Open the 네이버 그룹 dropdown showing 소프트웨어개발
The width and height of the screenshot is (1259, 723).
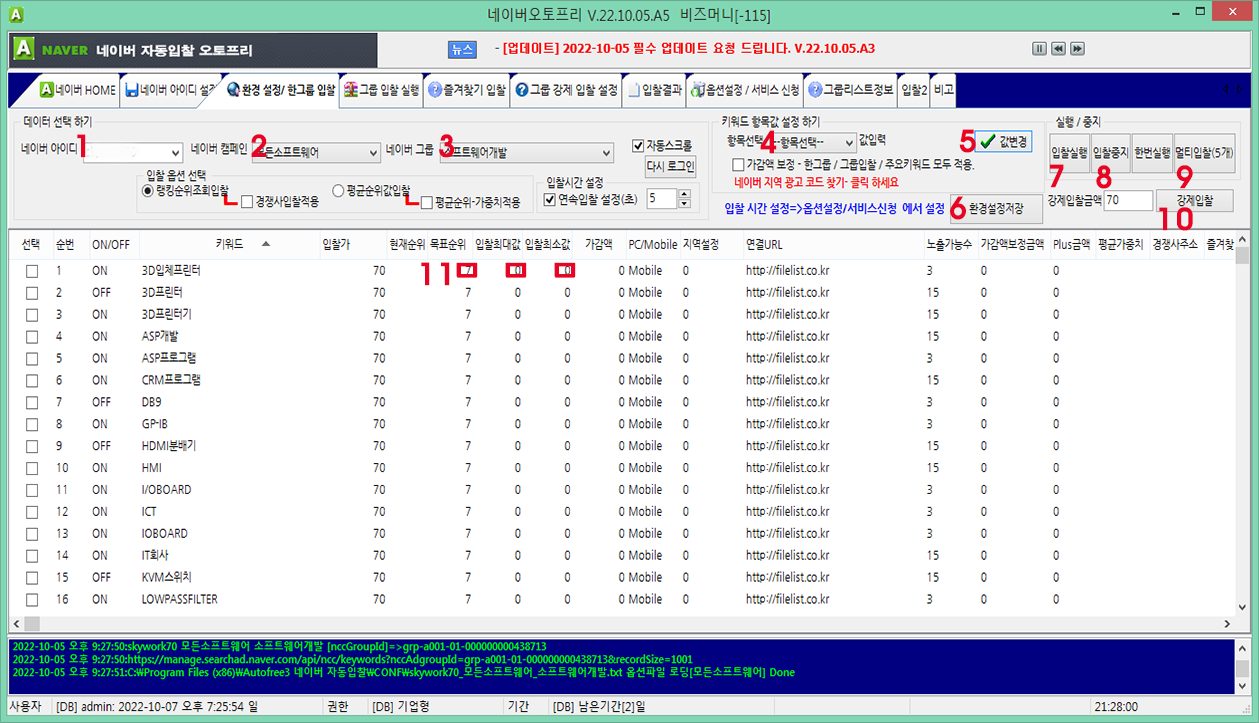(x=608, y=152)
